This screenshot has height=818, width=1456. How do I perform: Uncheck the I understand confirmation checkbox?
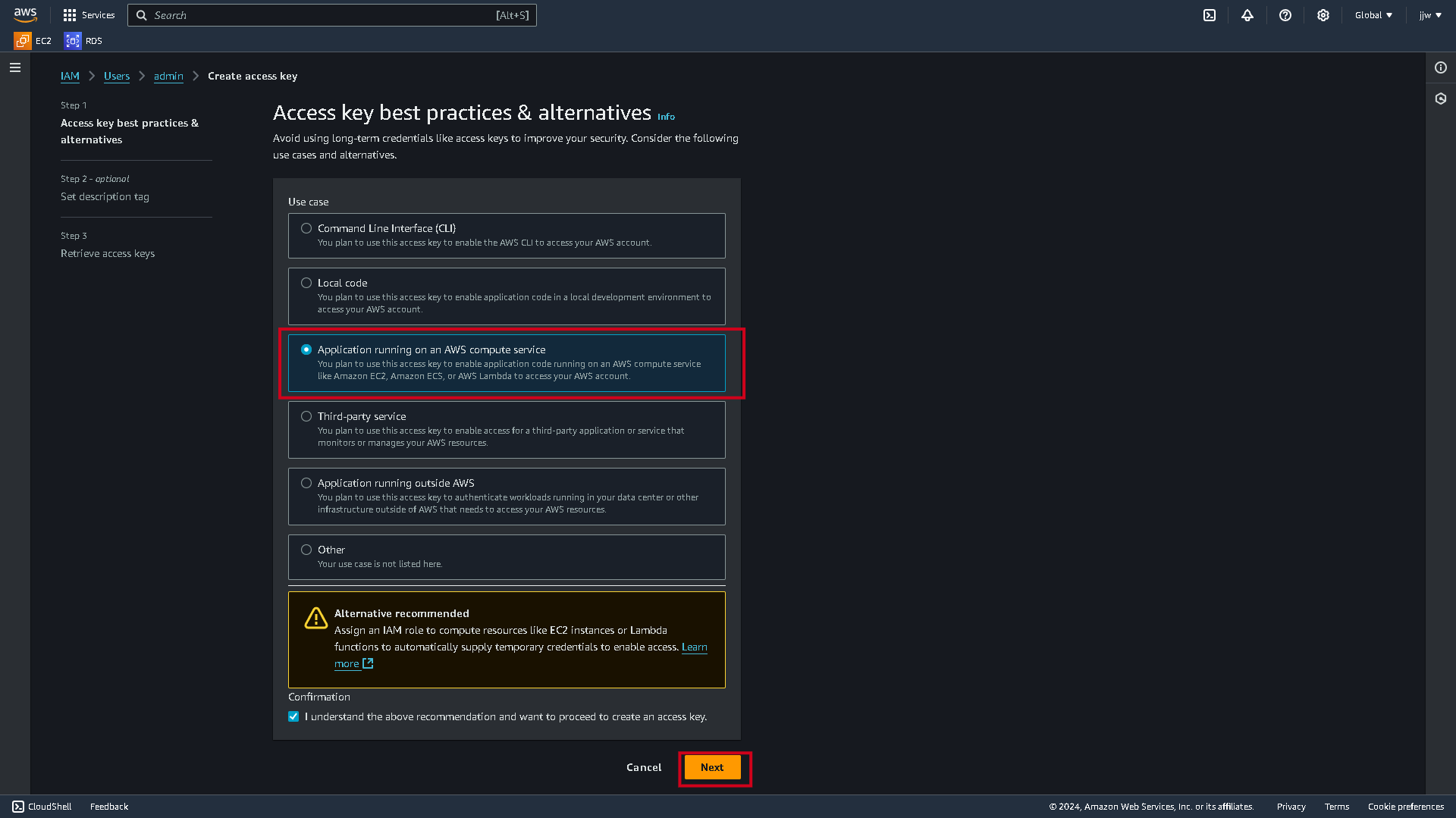point(293,716)
